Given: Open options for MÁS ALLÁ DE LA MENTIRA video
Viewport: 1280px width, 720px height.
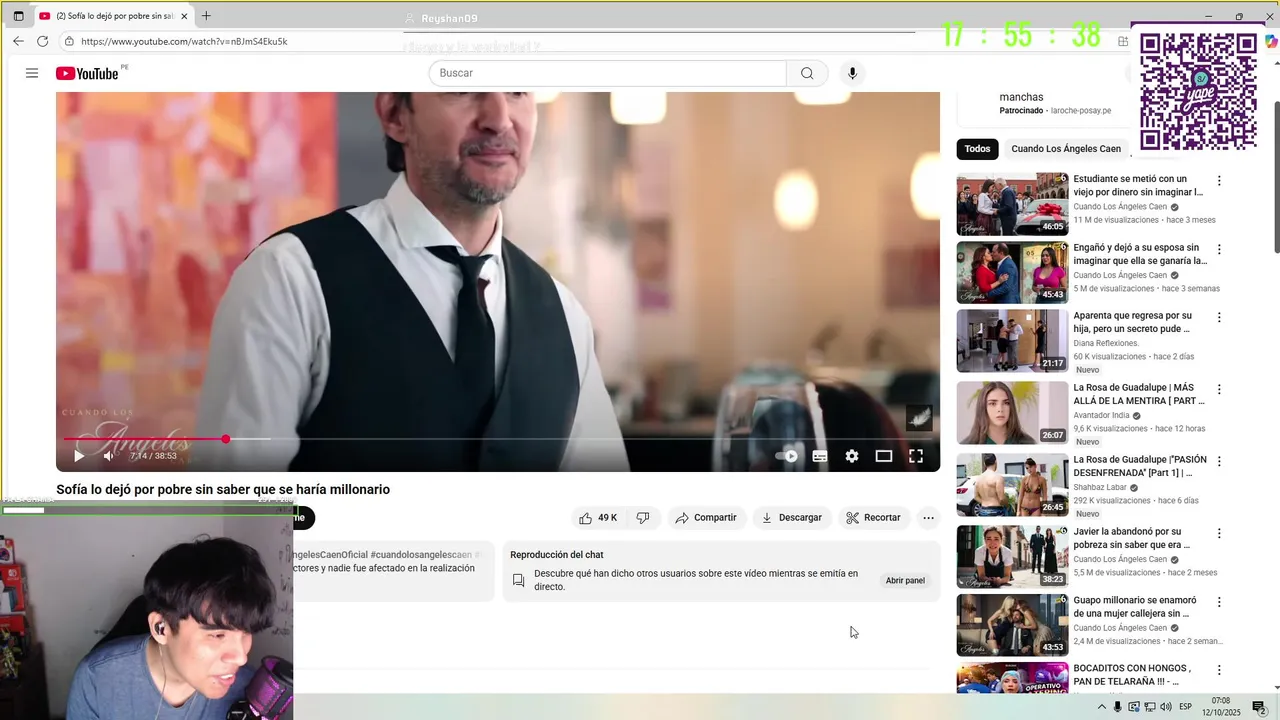Looking at the screenshot, I should [x=1219, y=389].
